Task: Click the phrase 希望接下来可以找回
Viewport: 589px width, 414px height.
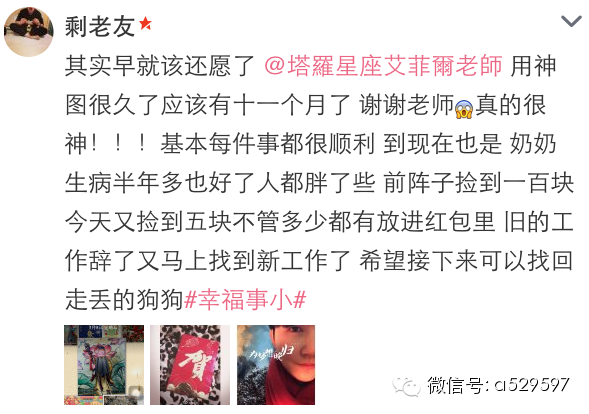Action: (x=466, y=261)
